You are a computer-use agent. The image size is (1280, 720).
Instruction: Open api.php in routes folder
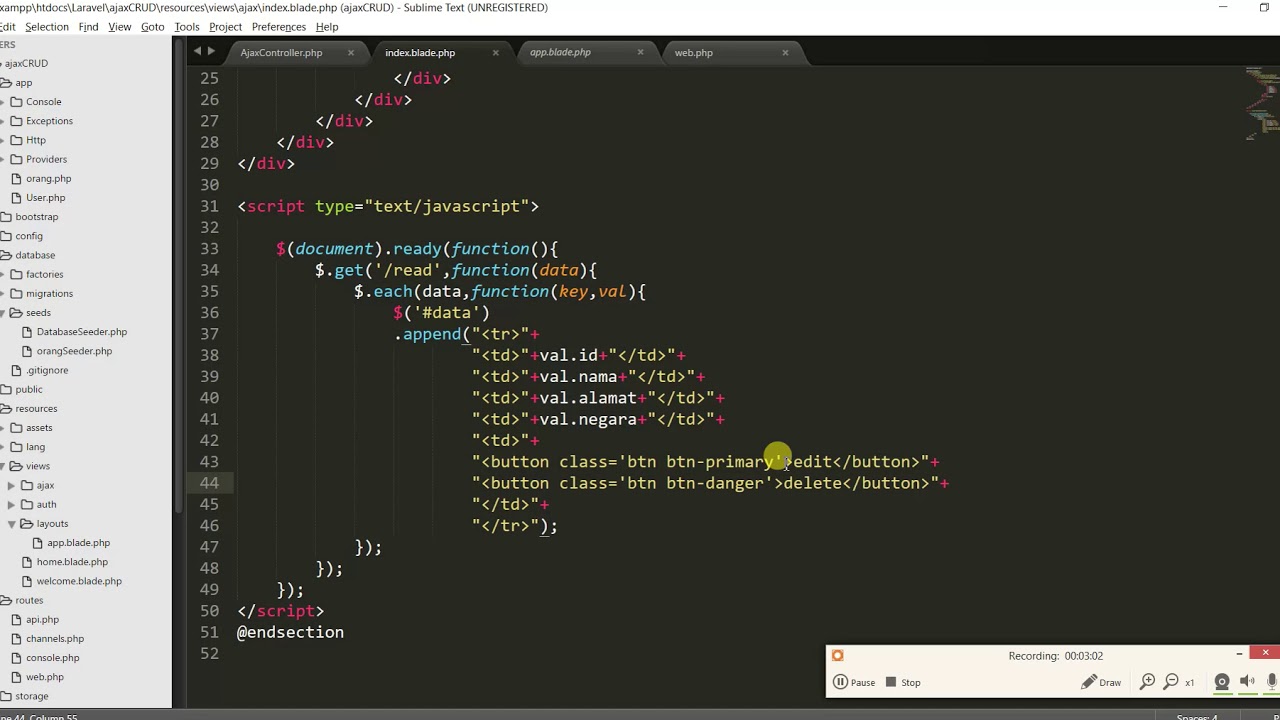(42, 620)
